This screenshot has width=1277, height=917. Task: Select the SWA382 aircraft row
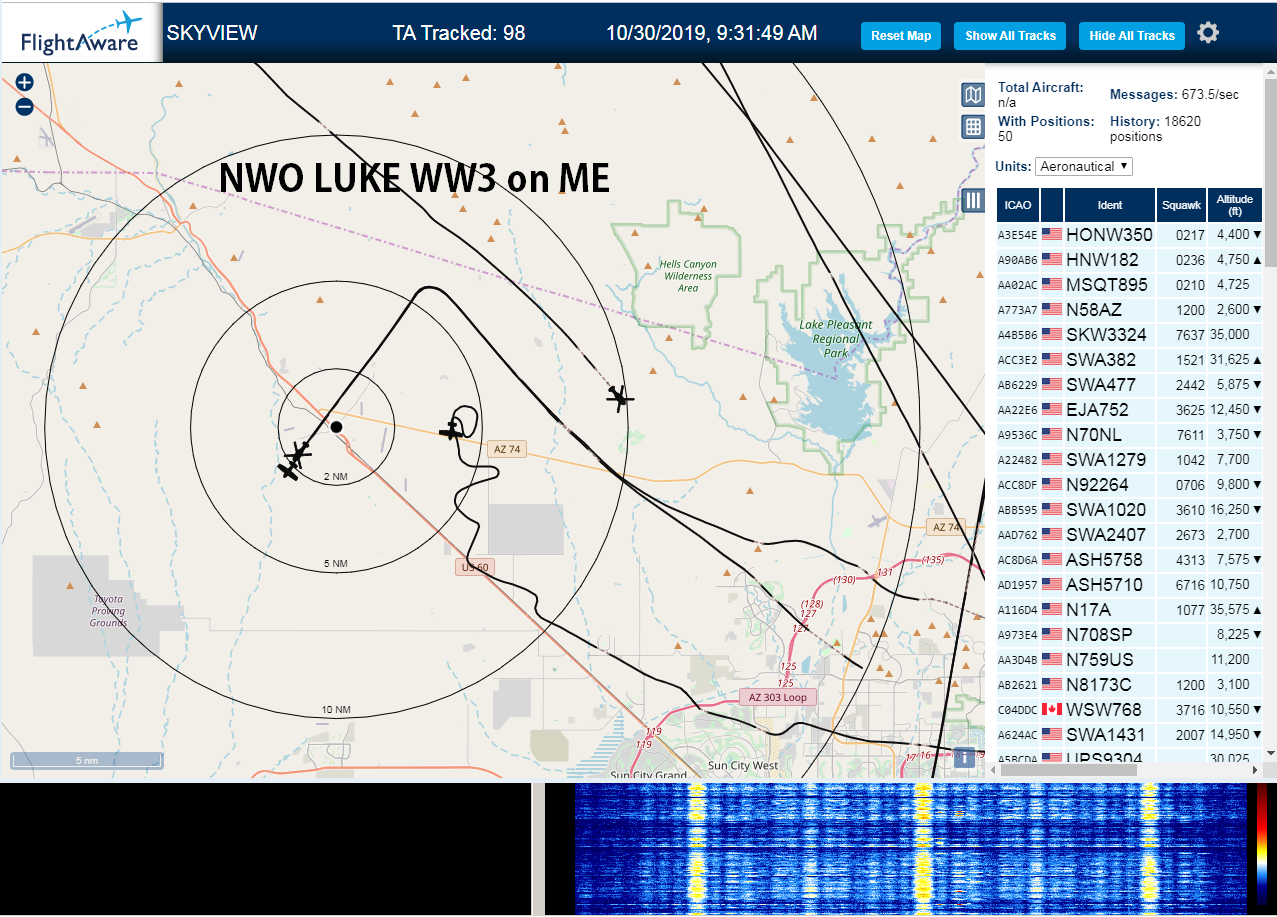(x=1129, y=359)
